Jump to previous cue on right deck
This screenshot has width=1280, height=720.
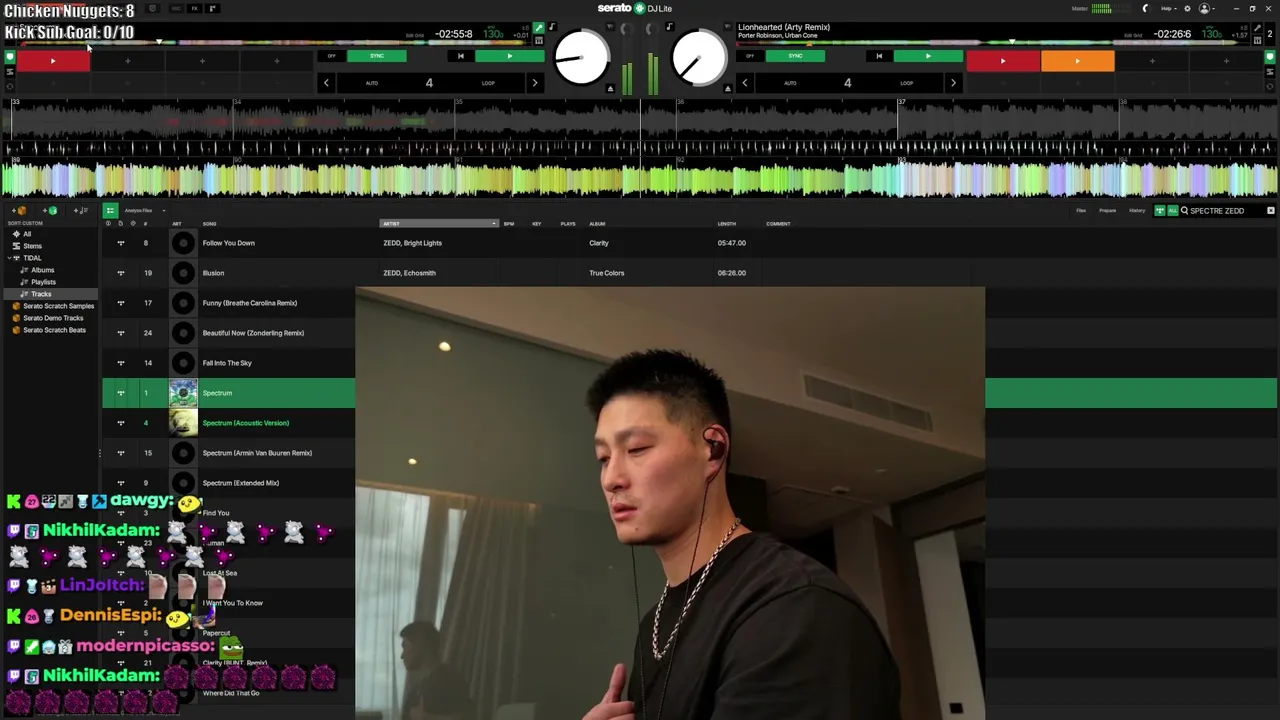pyautogui.click(x=879, y=56)
